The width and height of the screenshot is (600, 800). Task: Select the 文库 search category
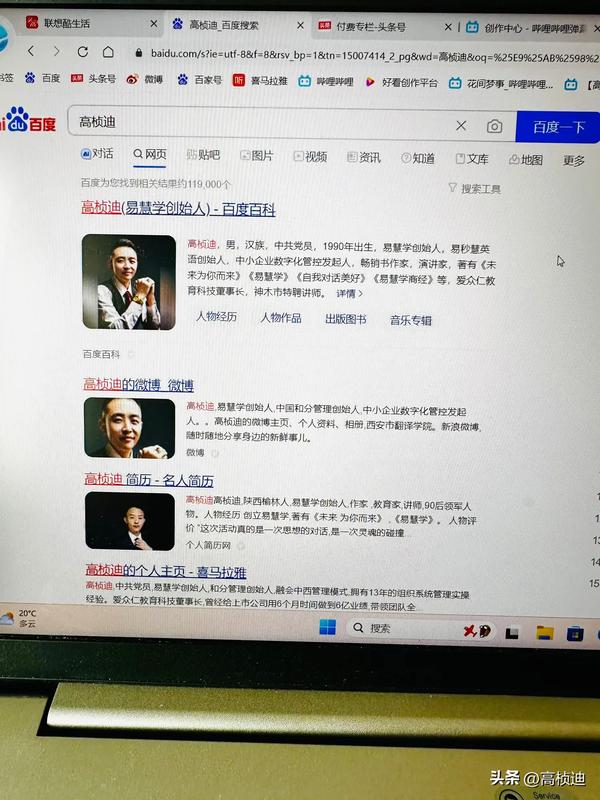point(472,159)
